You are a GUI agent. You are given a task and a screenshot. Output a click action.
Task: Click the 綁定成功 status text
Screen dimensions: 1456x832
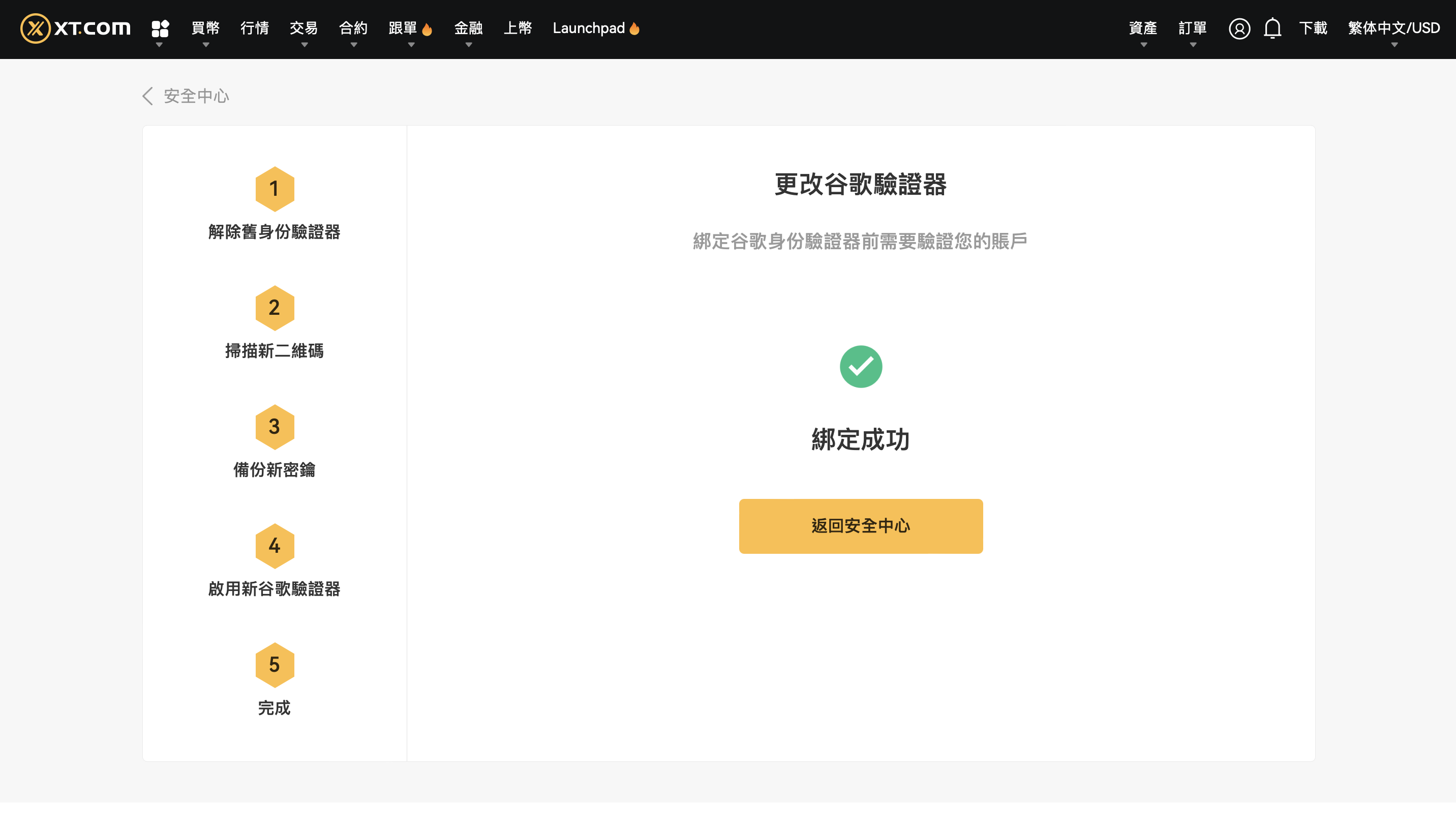[x=861, y=439]
